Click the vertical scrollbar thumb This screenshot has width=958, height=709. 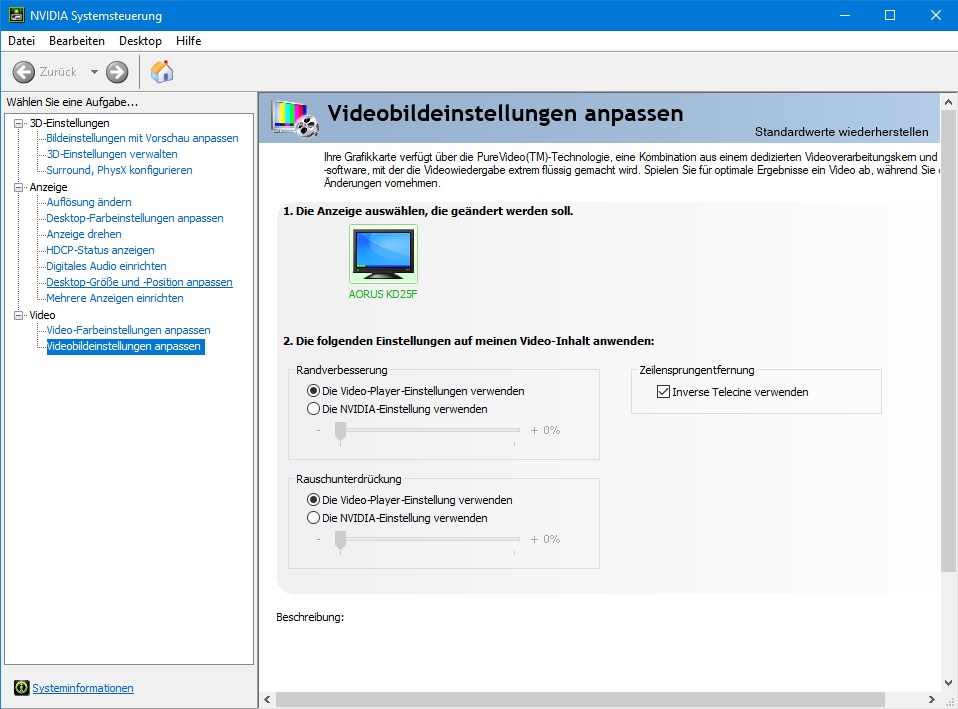[948, 341]
